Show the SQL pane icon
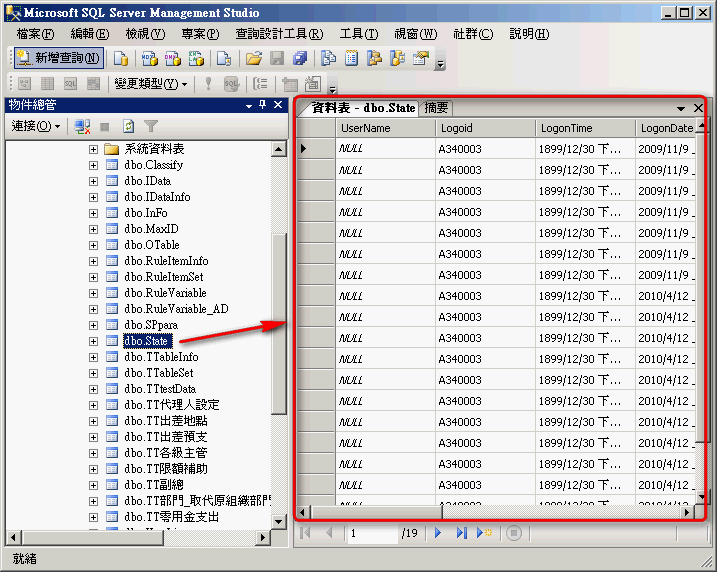Screen dimensions: 717x572 [70, 84]
